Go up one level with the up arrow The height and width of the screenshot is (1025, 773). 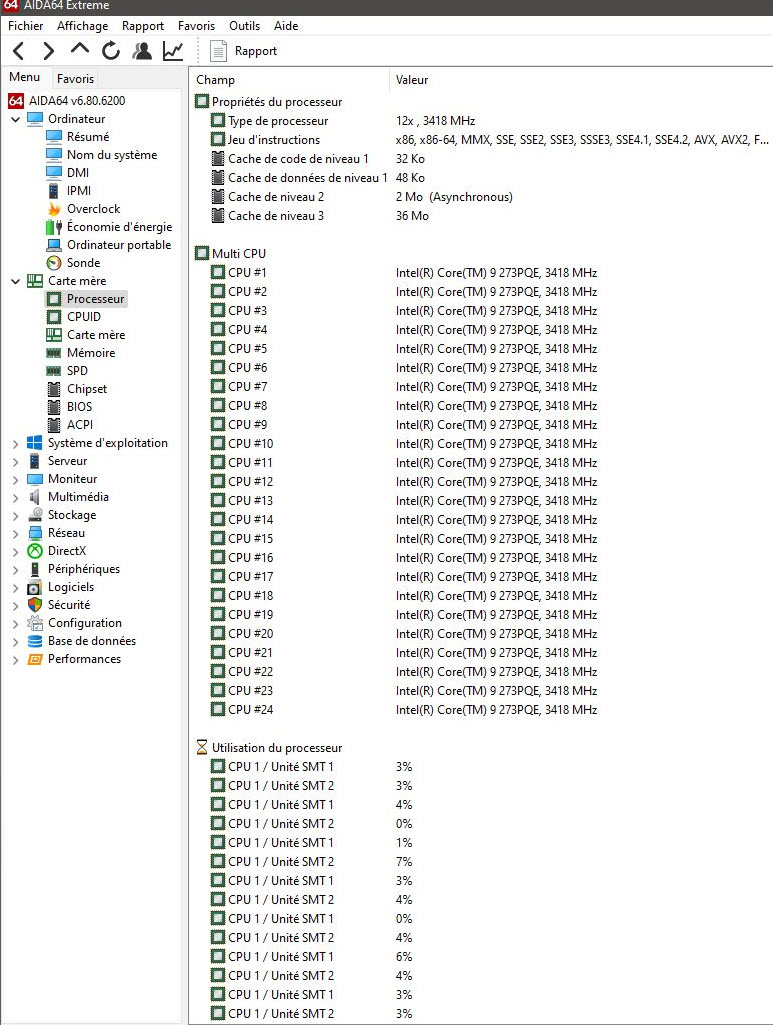[x=80, y=49]
